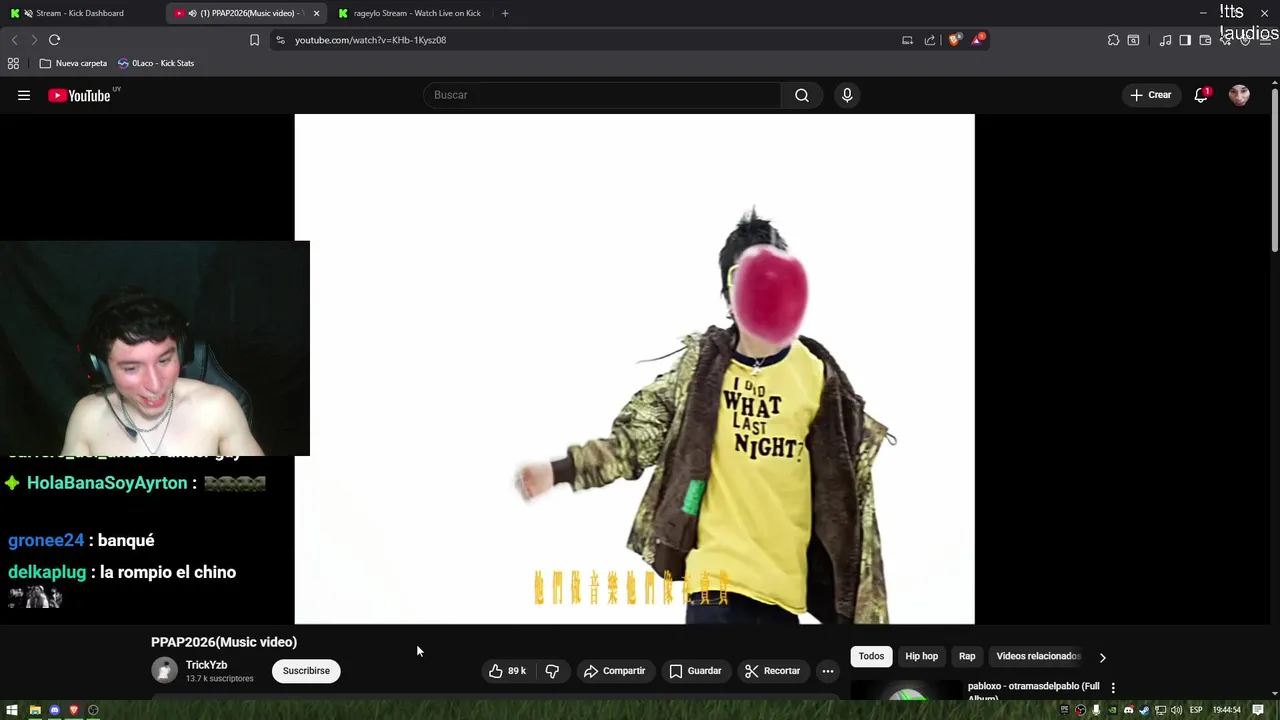Share page icon in address bar

(x=930, y=40)
